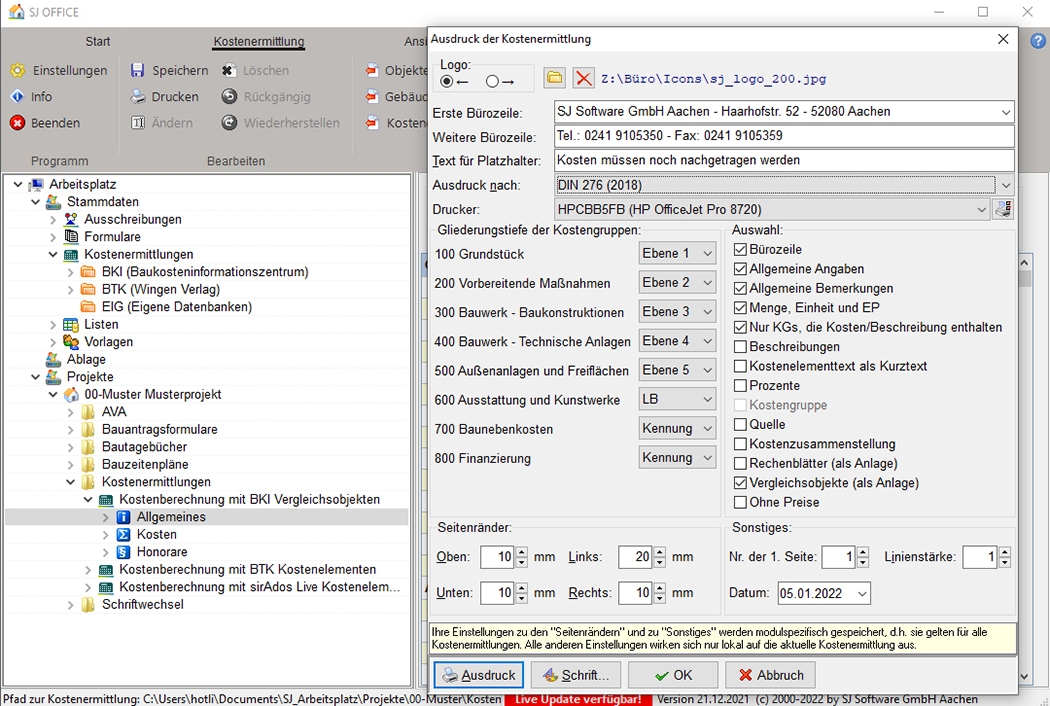Increase the Oben margin spinner
This screenshot has width=1050, height=706.
tap(522, 552)
